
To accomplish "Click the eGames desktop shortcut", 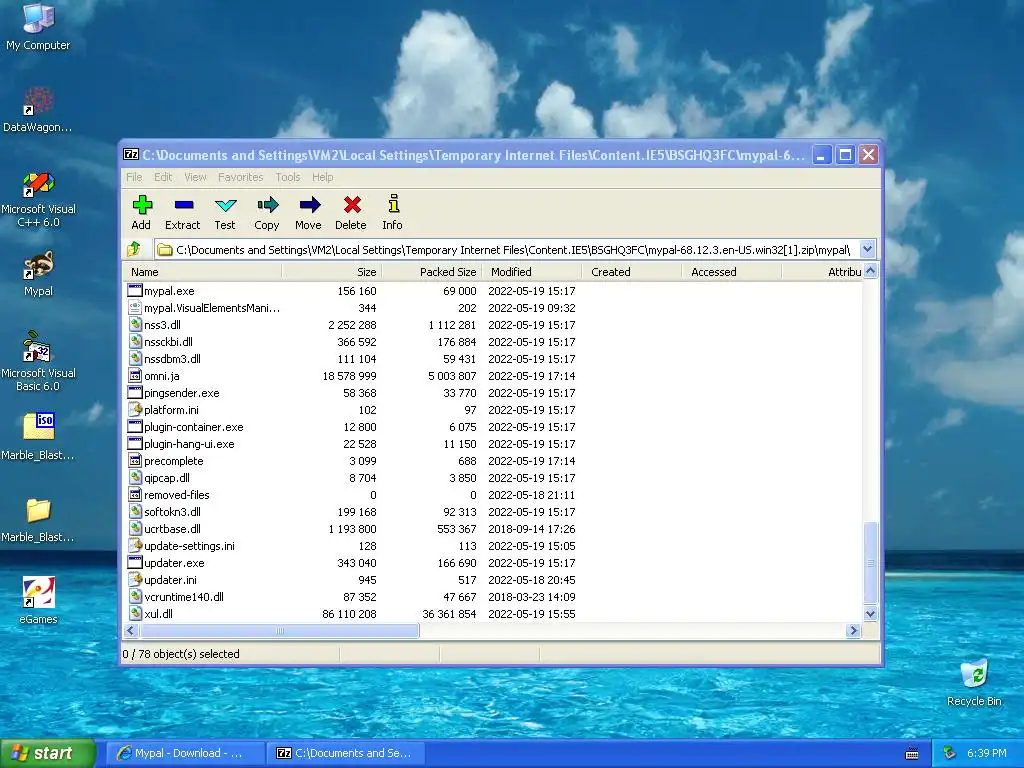I will tap(39, 592).
